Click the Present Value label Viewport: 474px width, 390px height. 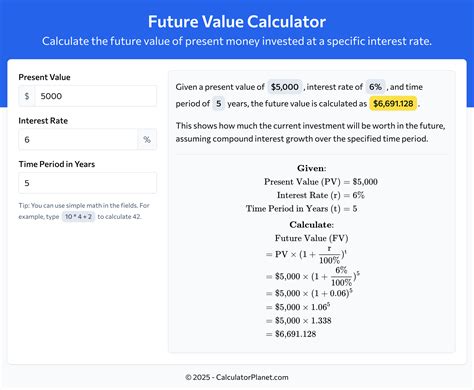click(44, 77)
